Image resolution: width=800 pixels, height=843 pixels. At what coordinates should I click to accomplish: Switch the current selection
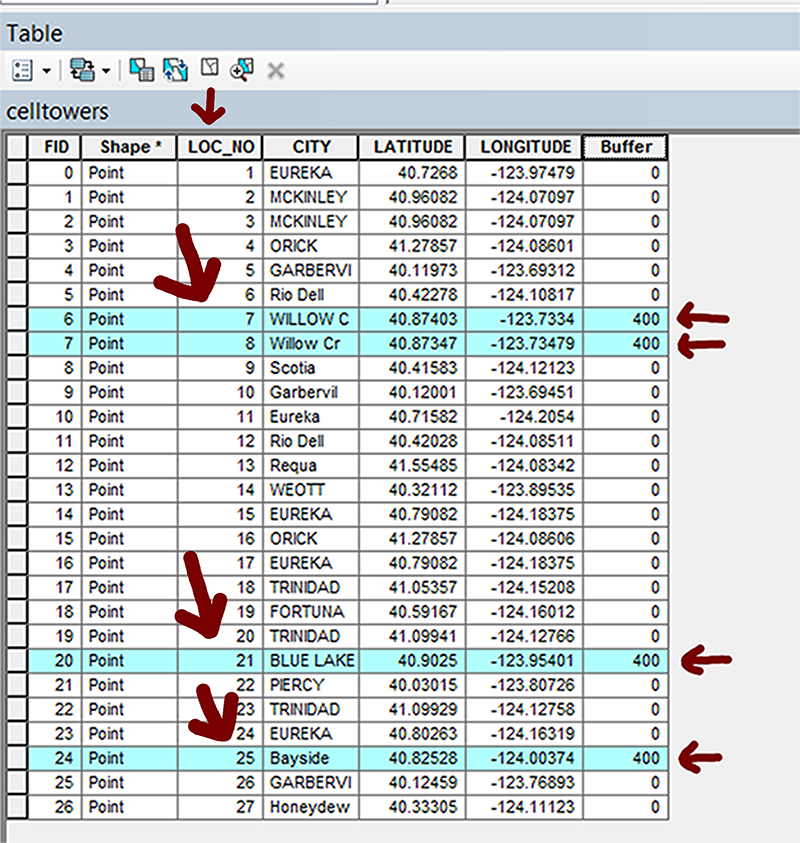175,70
